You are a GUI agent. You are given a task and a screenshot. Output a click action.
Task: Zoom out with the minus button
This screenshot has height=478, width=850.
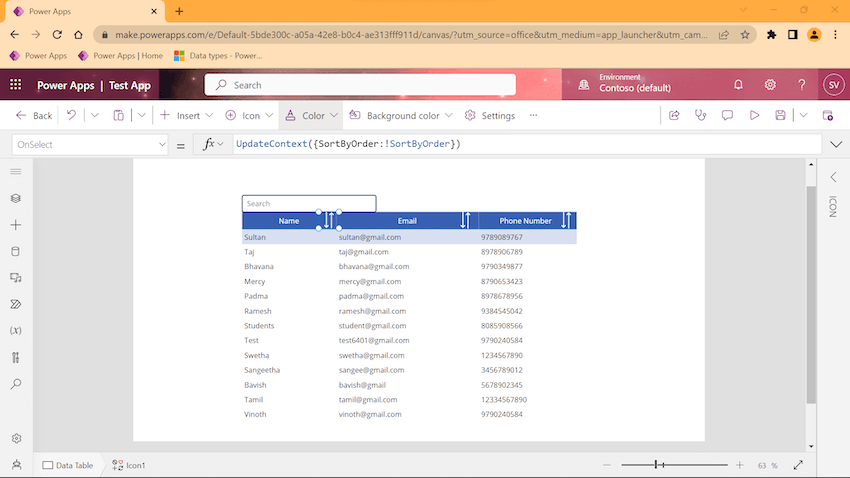point(607,465)
